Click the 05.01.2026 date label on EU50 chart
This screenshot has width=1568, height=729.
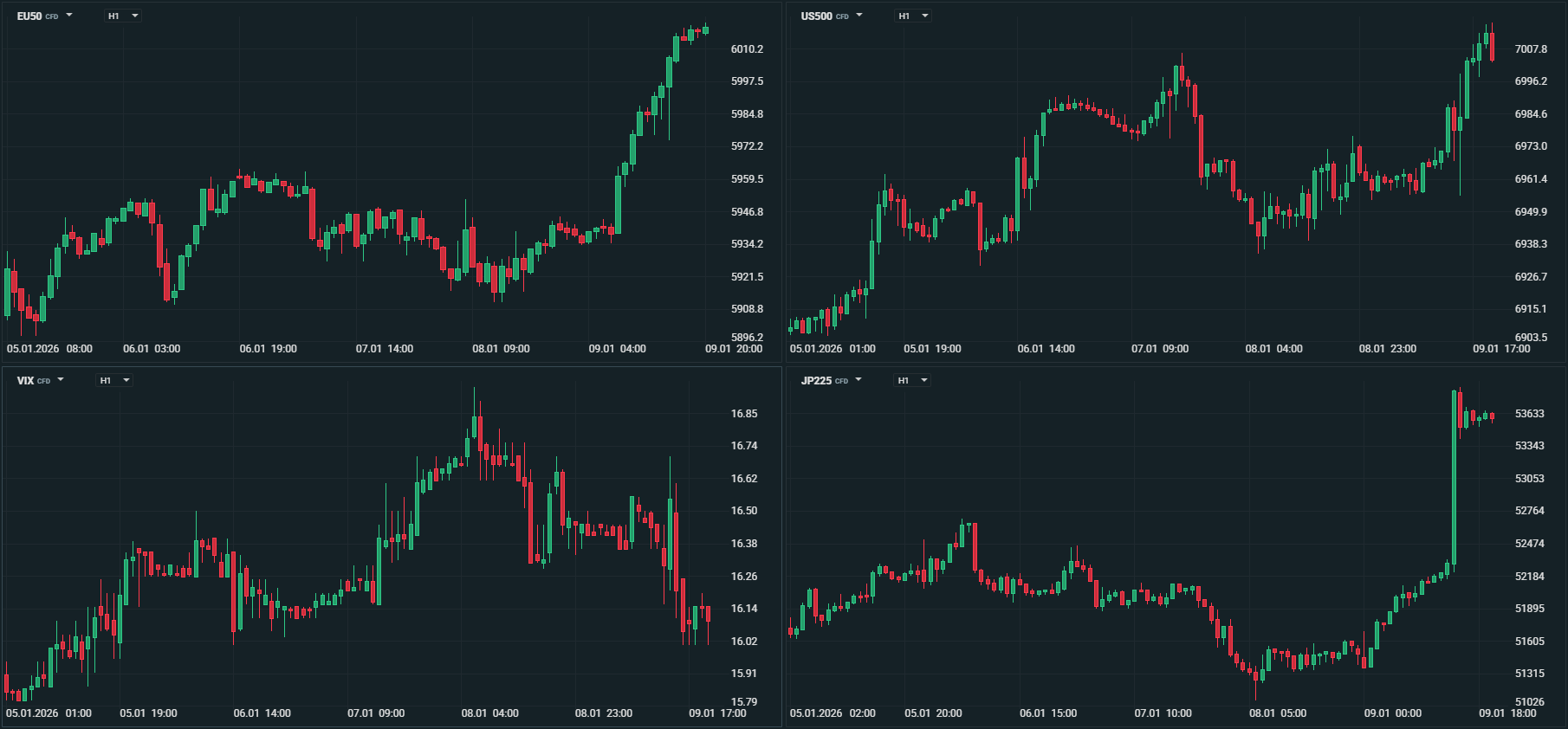click(x=33, y=349)
